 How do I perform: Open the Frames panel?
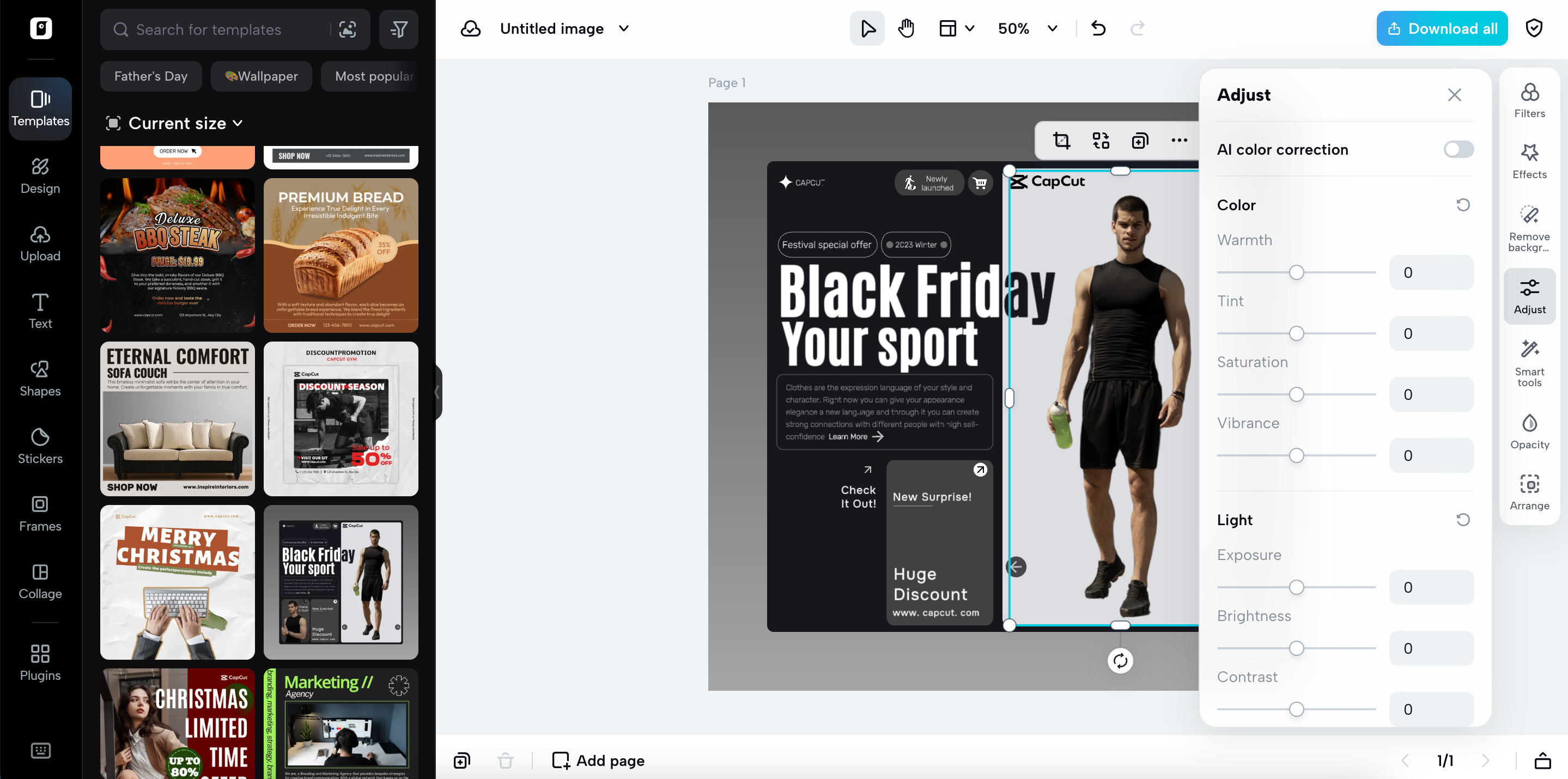40,514
